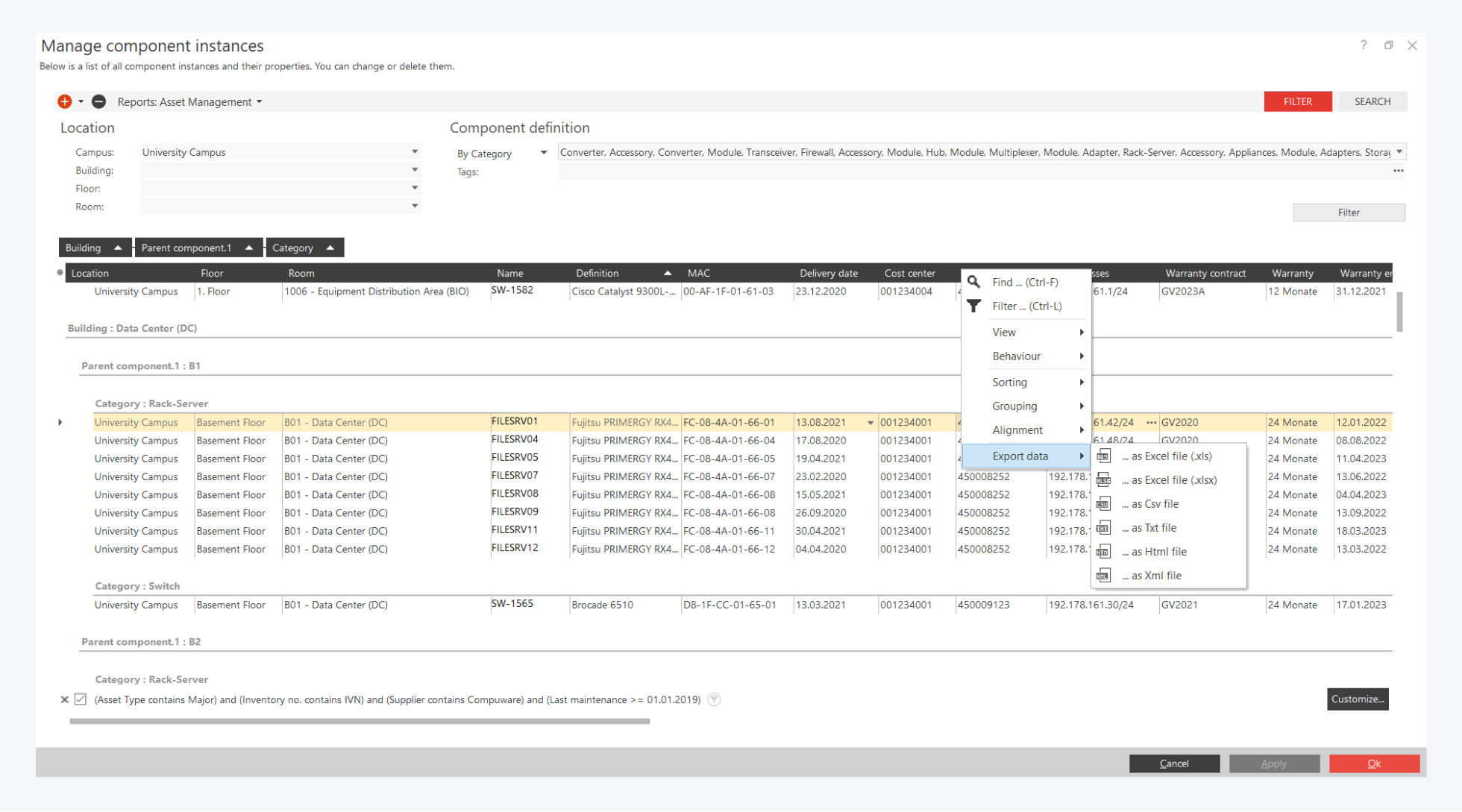The image size is (1462, 812).
Task: Click the filter editor funnel icon after expression
Action: 714,699
